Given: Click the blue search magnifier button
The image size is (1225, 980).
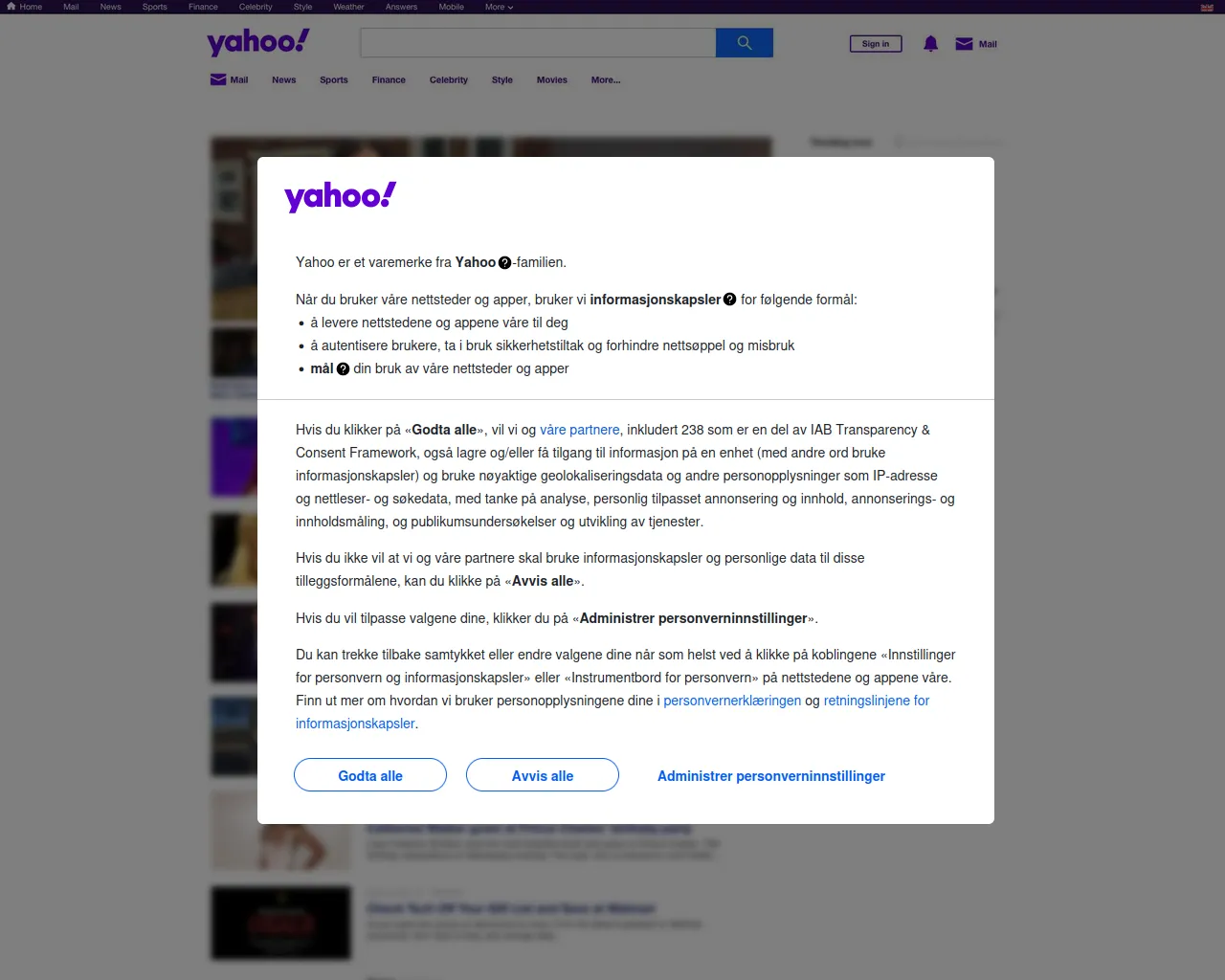Looking at the screenshot, I should (745, 43).
